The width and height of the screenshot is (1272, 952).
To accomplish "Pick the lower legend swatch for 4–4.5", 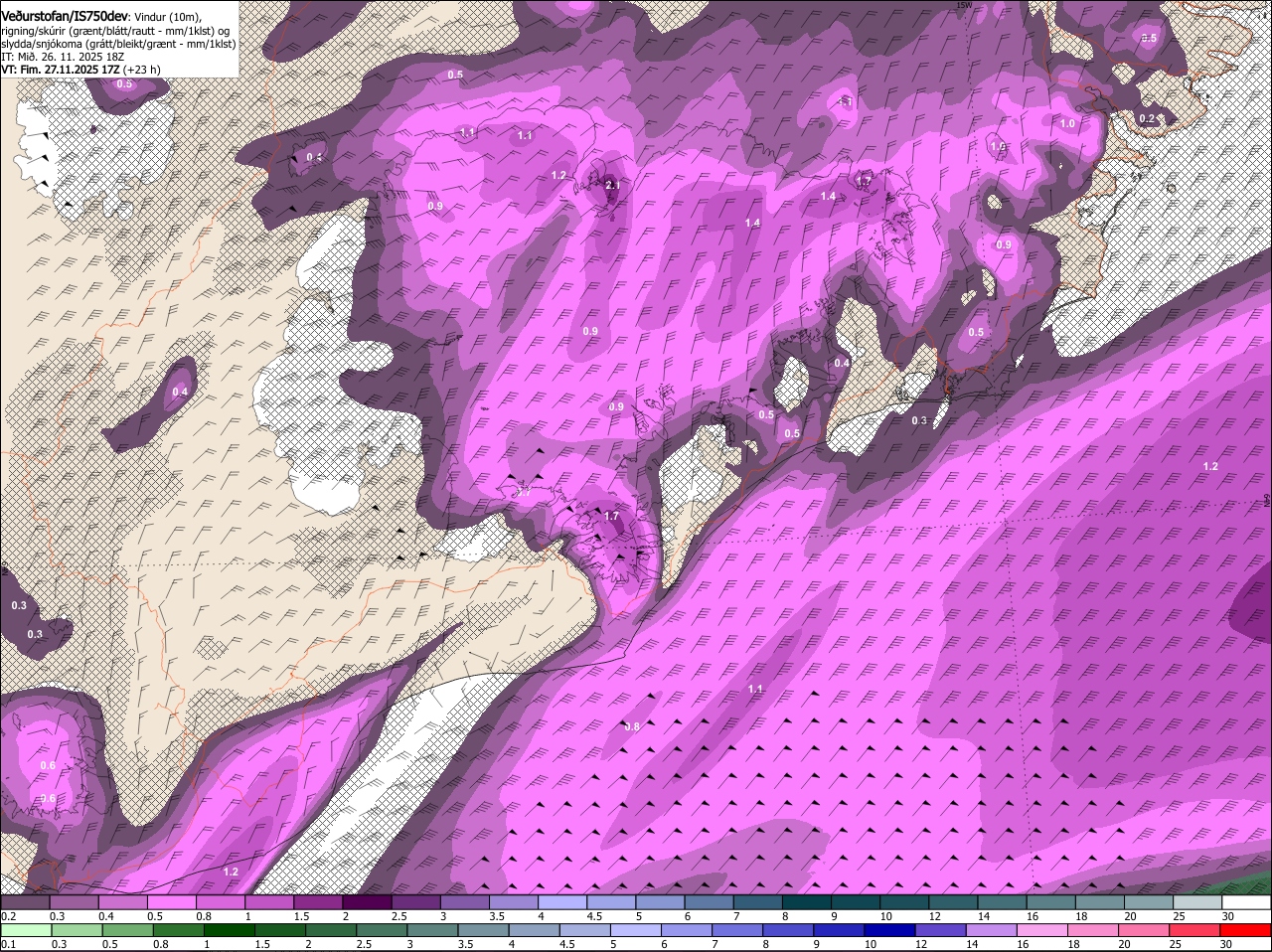I will (x=535, y=931).
